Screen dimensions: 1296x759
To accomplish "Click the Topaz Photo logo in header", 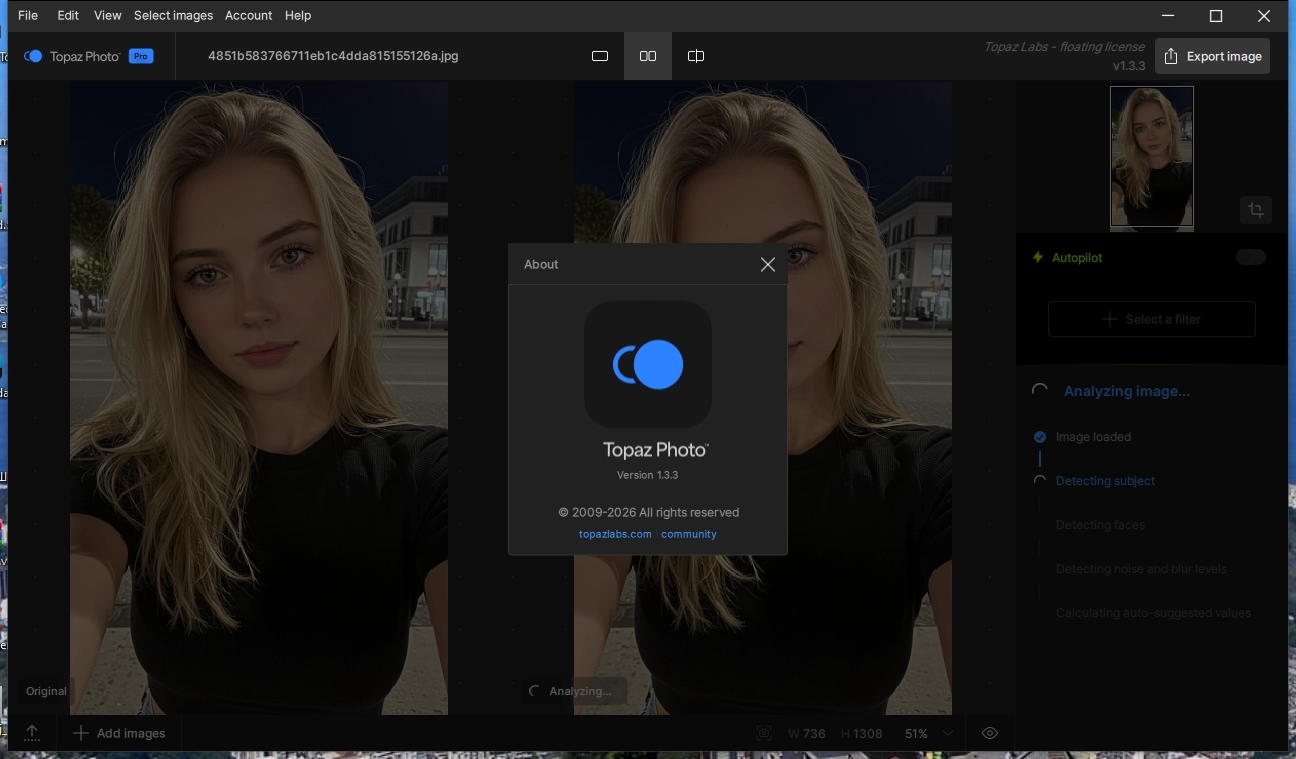I will (33, 56).
